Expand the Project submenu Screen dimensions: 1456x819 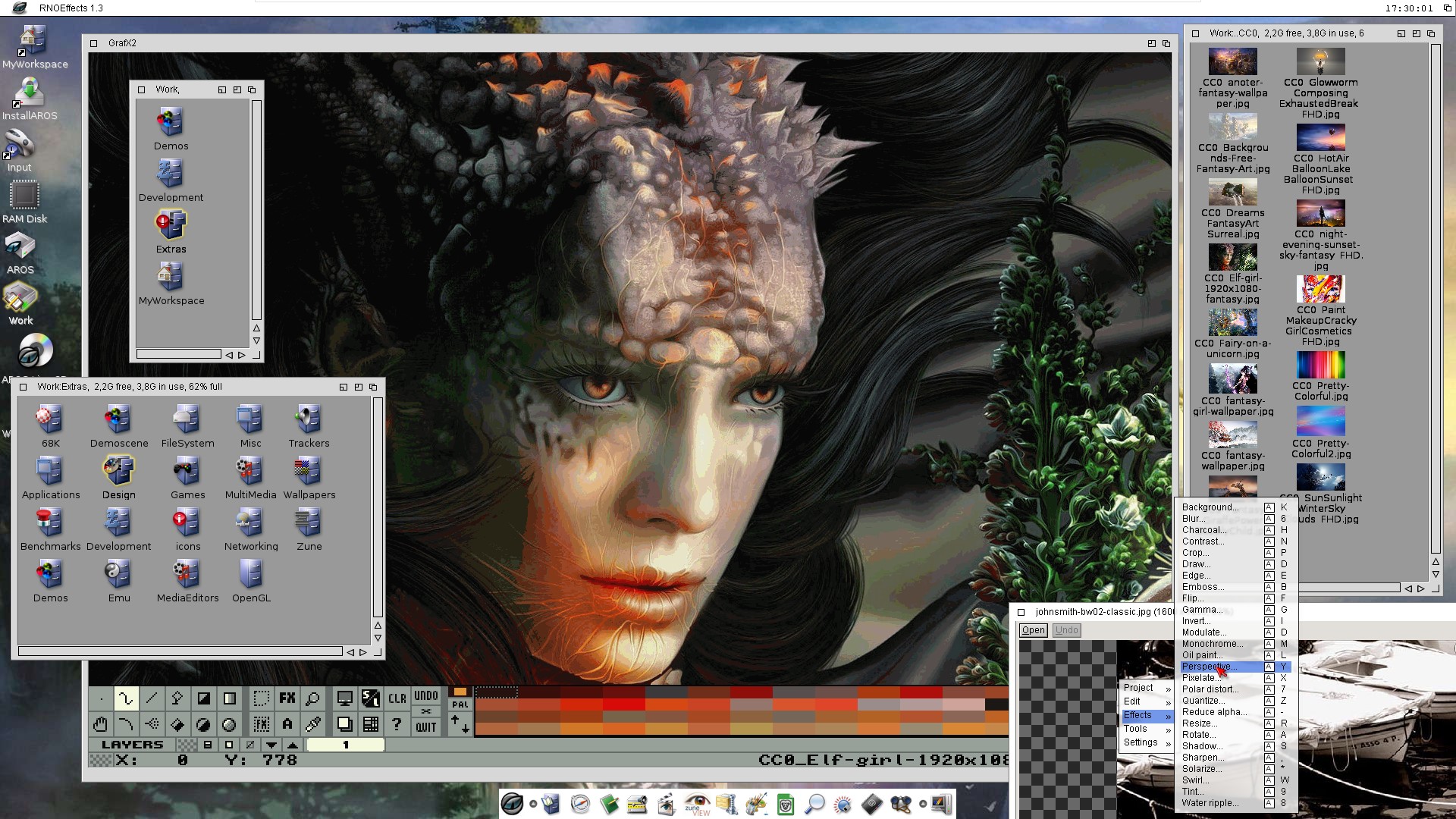coord(1147,688)
